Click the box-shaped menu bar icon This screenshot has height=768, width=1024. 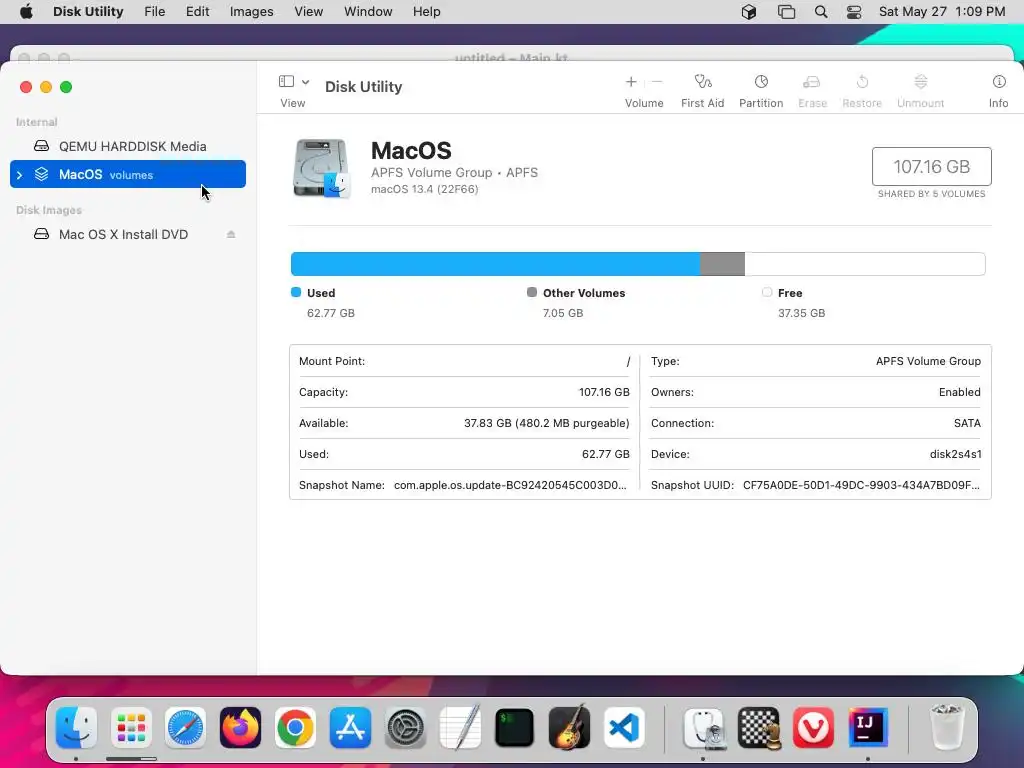[x=749, y=12]
